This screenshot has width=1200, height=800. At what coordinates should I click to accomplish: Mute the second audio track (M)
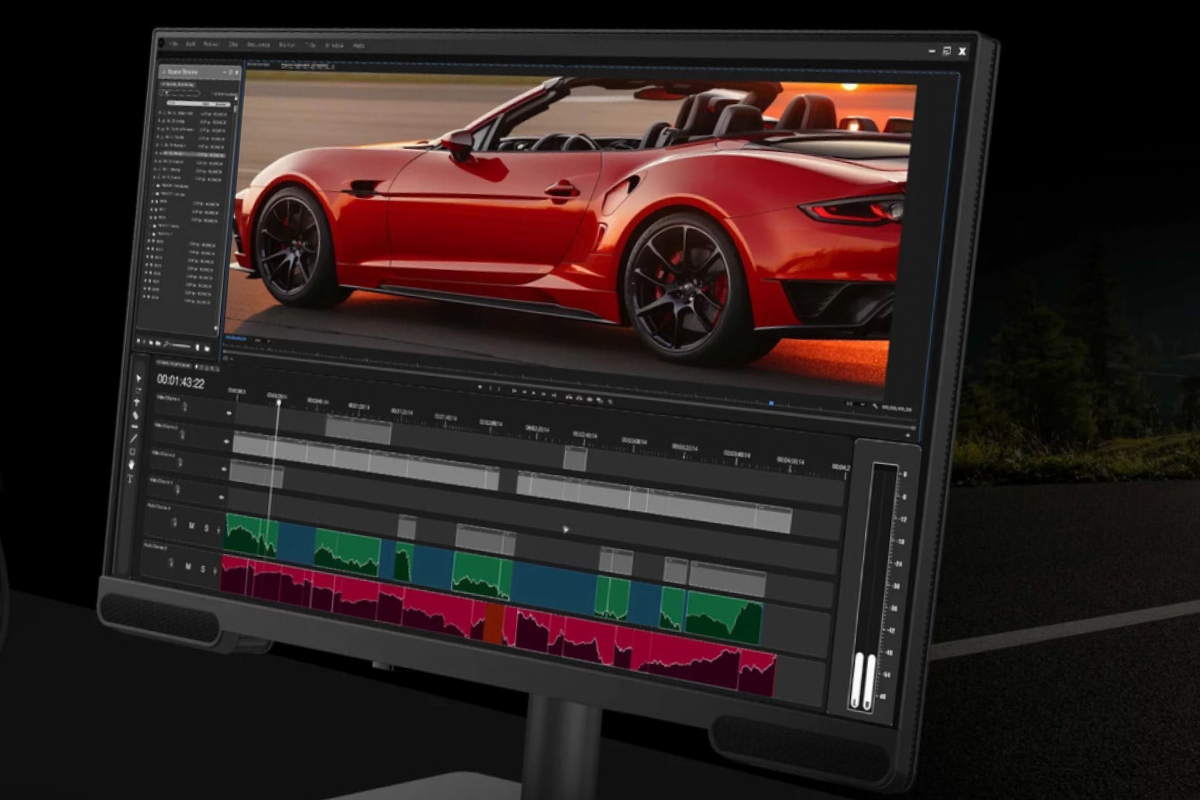coord(187,567)
